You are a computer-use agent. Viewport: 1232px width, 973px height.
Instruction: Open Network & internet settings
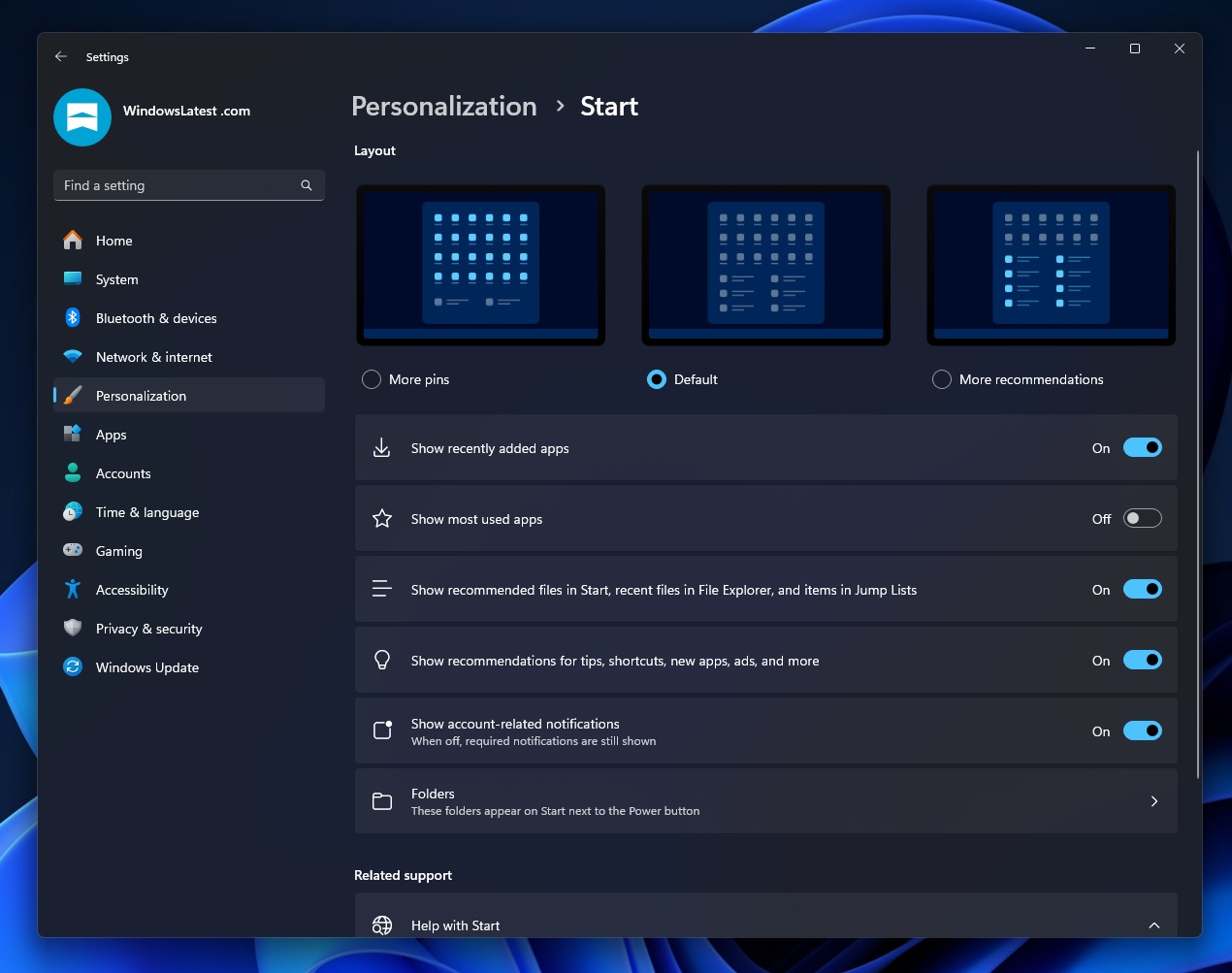[x=189, y=357]
